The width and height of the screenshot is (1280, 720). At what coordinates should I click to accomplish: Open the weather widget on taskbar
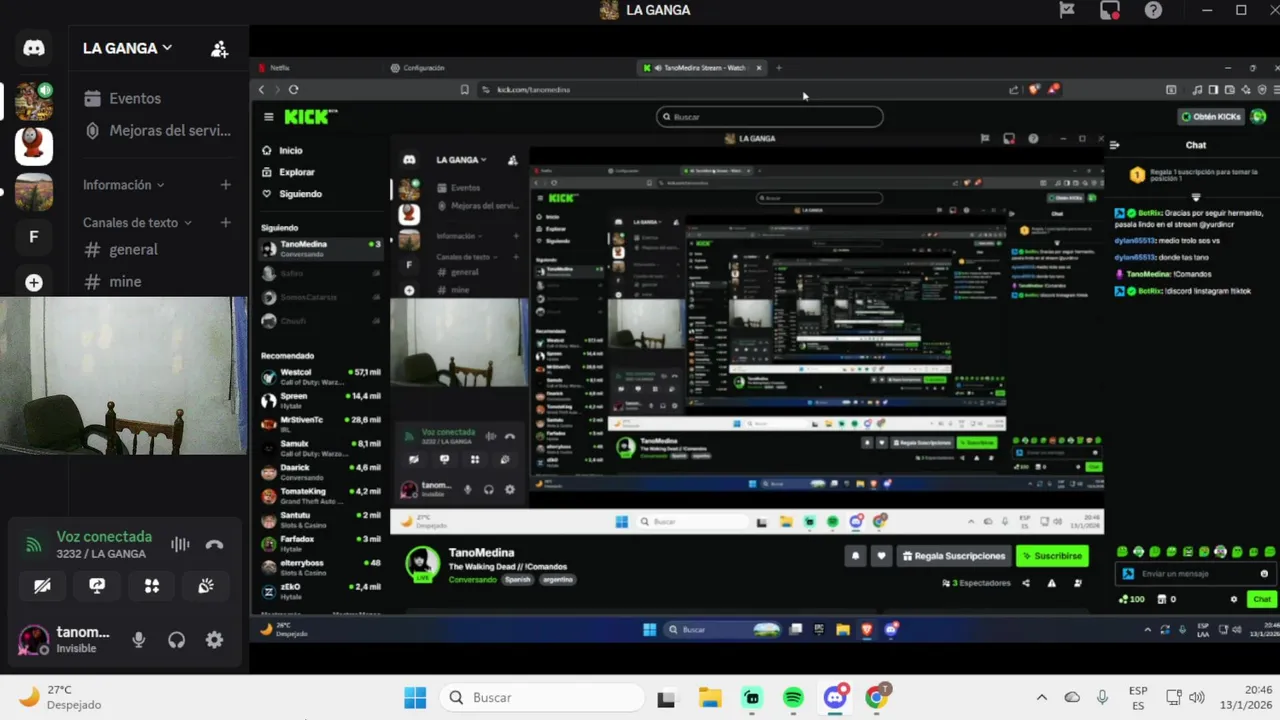click(x=60, y=697)
